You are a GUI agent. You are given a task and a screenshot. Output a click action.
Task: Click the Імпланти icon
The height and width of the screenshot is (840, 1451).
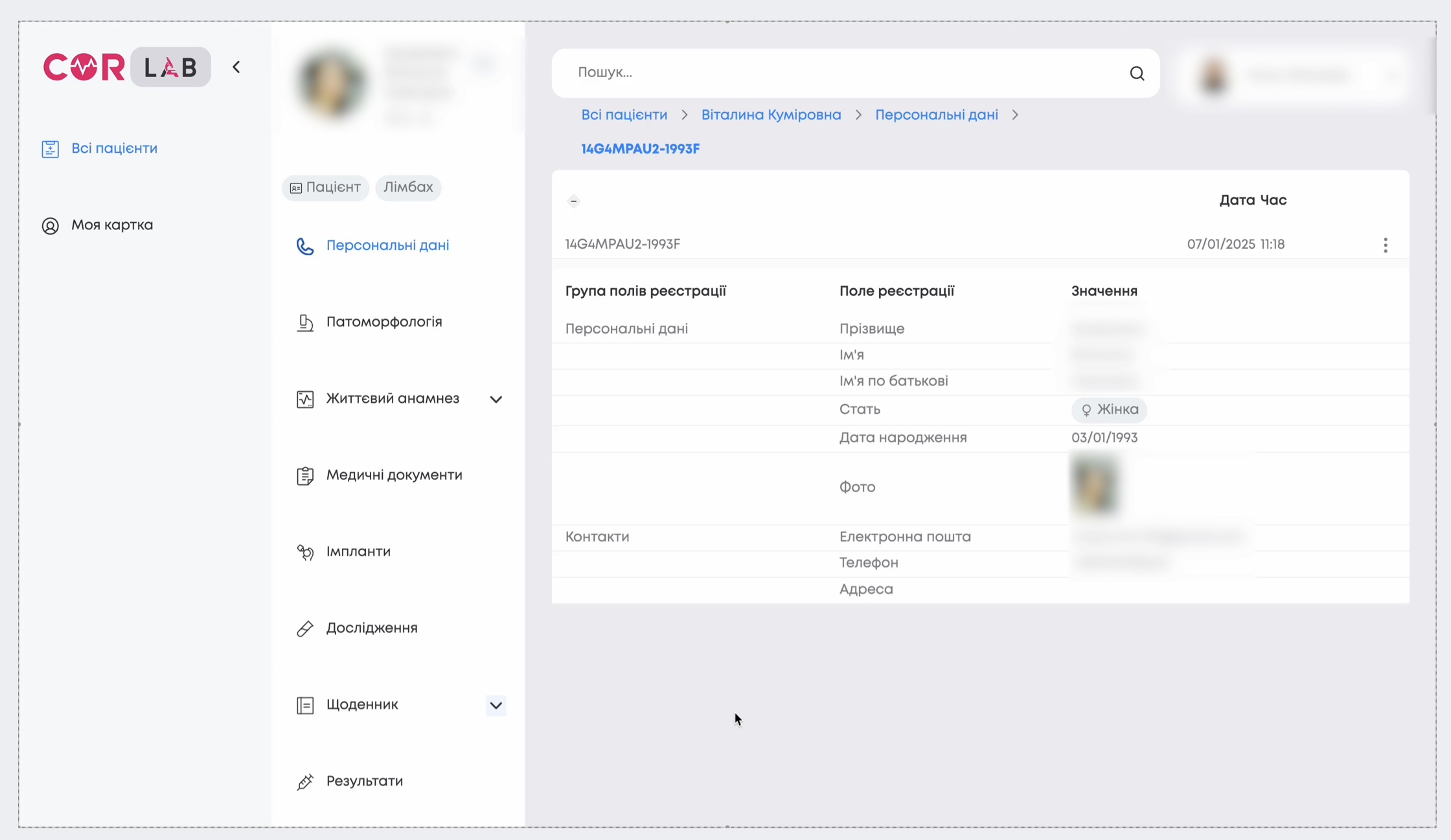(305, 552)
